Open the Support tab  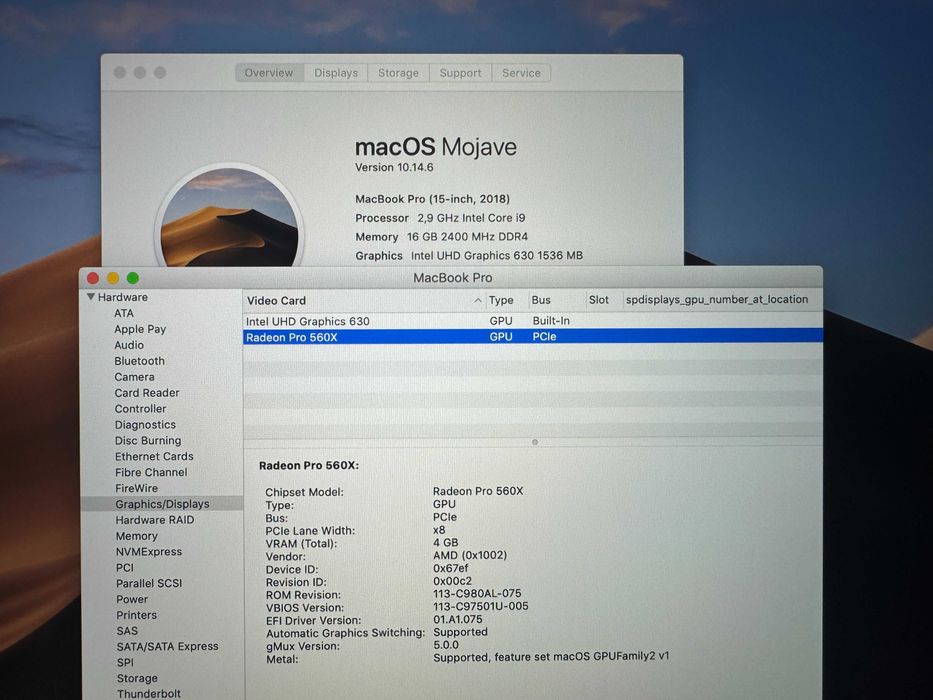(461, 73)
